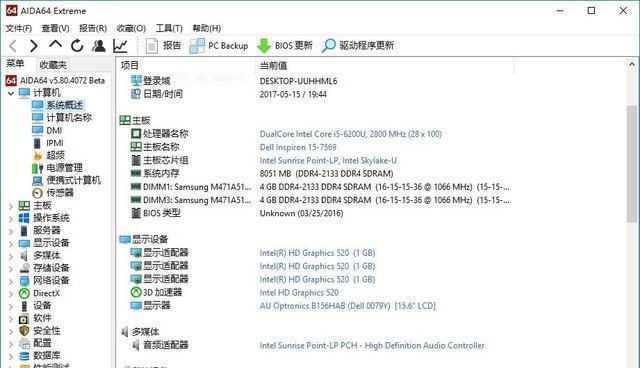Open the user management person icon
Viewport: 640px width, 368px height.
98,46
